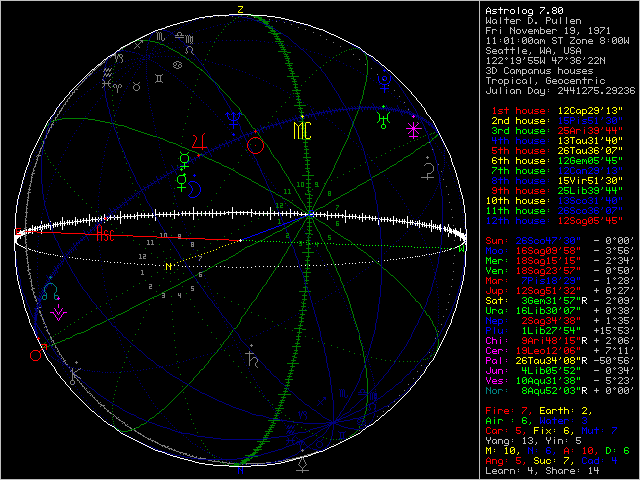Select the red Asc ascendant label
Image resolution: width=640 pixels, height=480 pixels.
click(104, 236)
